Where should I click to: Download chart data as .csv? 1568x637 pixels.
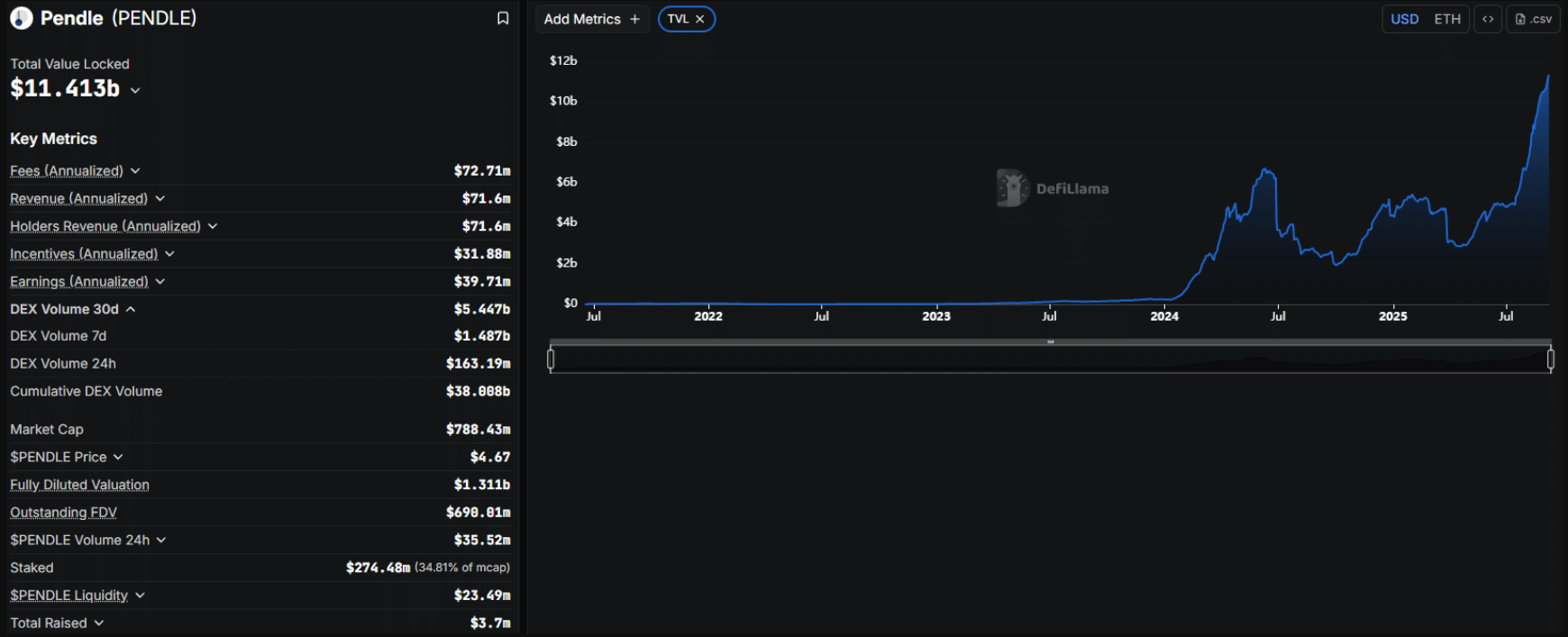tap(1534, 19)
